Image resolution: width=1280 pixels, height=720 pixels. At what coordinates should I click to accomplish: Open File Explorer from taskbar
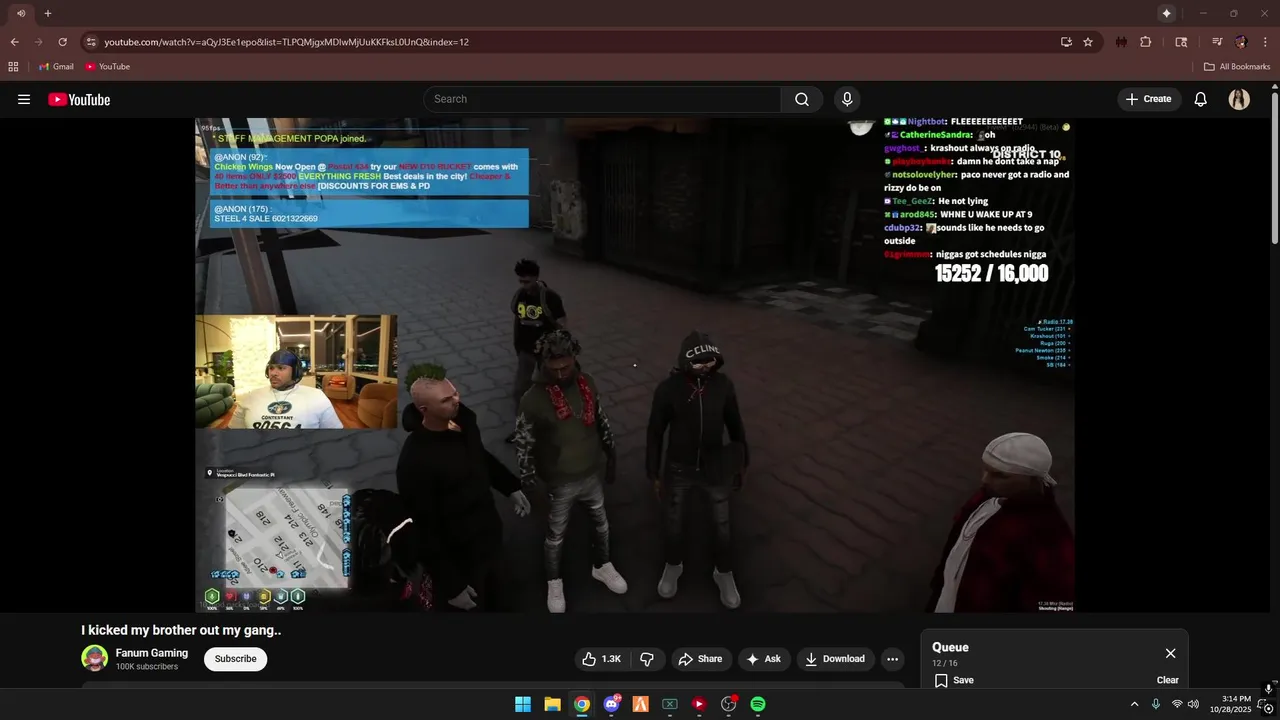[552, 704]
